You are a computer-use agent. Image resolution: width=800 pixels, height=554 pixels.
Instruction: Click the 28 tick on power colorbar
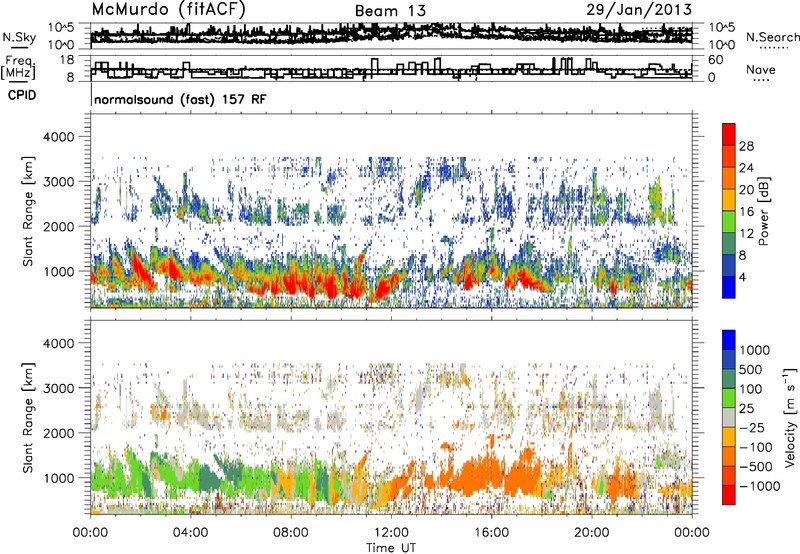pyautogui.click(x=746, y=146)
